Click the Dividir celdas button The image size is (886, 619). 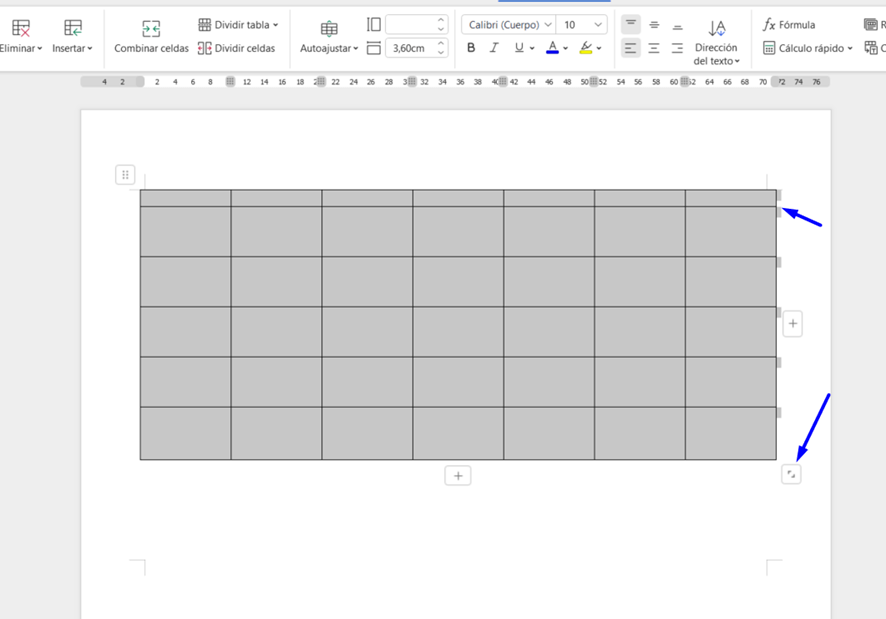[x=236, y=48]
